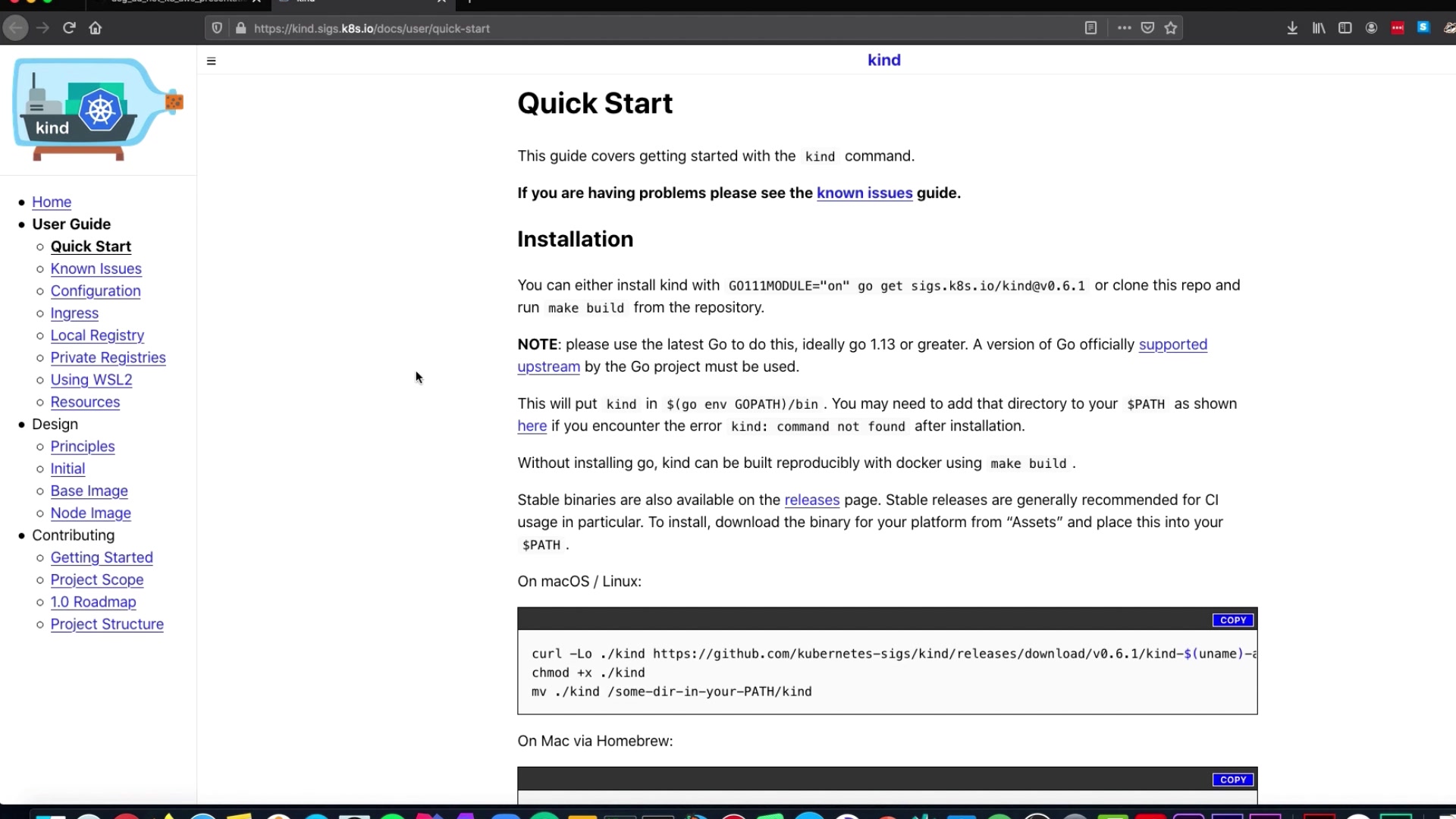Screen dimensions: 1456x819
Task: Toggle Firefox reader view icon
Action: [1090, 28]
